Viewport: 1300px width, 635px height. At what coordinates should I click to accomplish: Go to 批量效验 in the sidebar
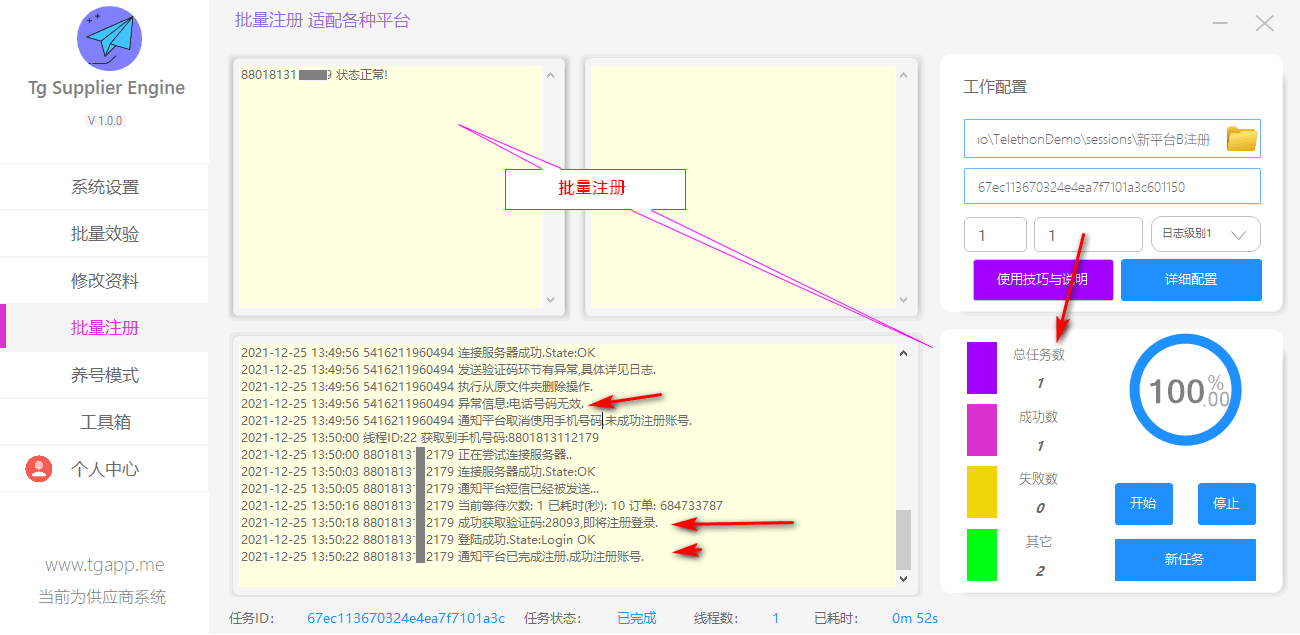tap(105, 234)
